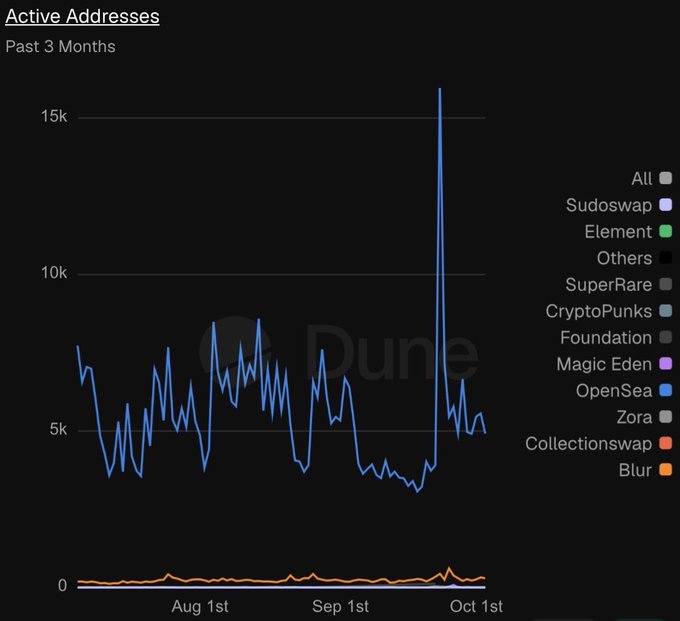
Task: Click the Sudoswap legend color swatch
Action: click(665, 205)
